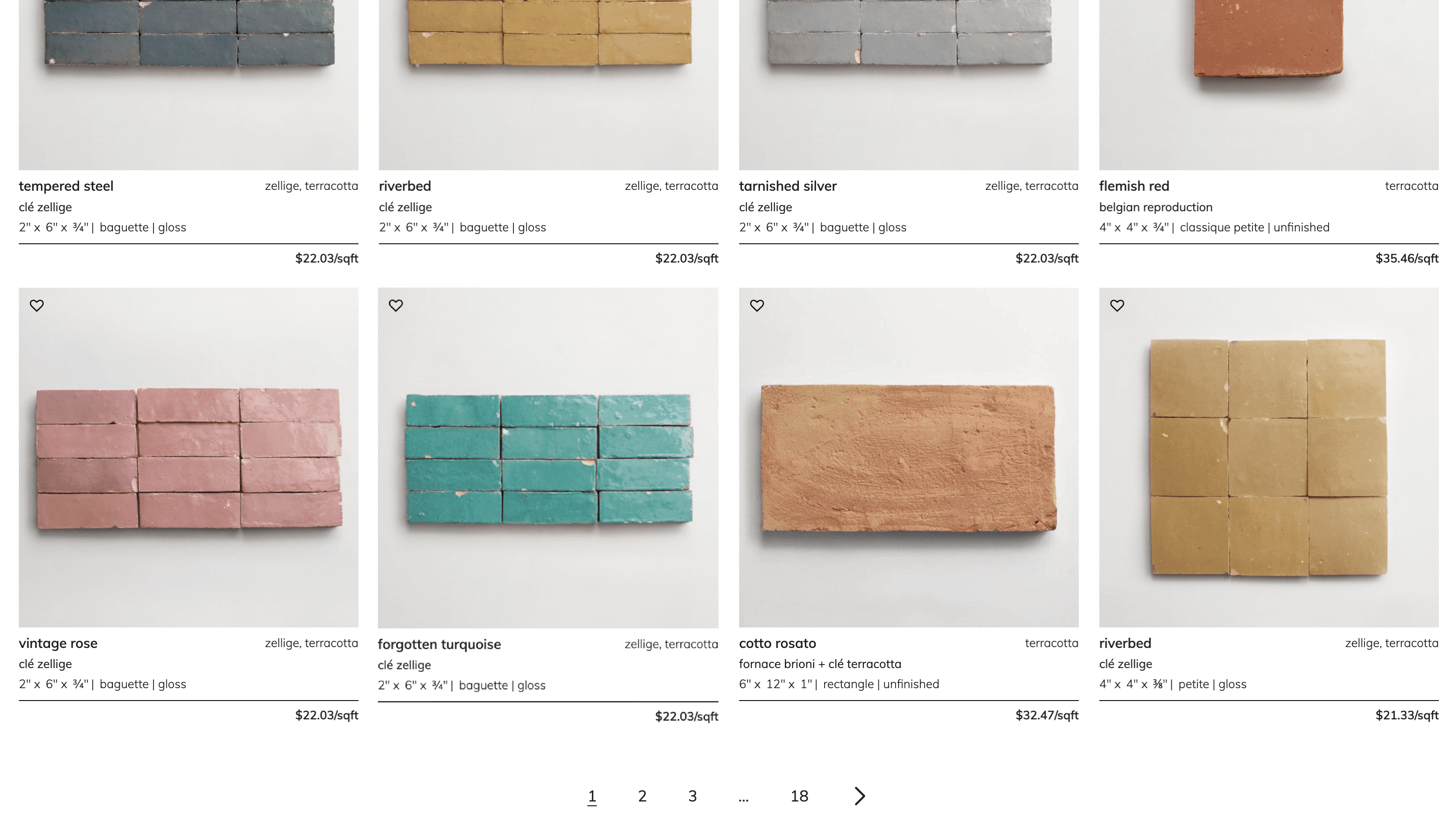The height and width of the screenshot is (834, 1456).
Task: Open vintage rose baguette tile image
Action: click(188, 457)
